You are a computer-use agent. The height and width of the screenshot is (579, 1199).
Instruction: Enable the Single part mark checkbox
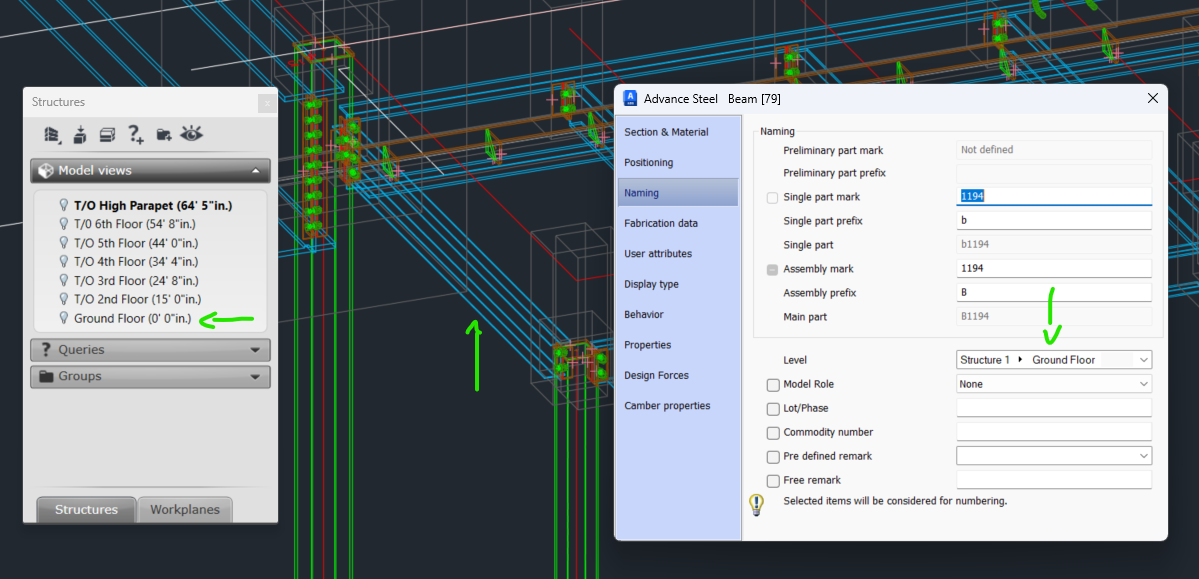click(772, 197)
